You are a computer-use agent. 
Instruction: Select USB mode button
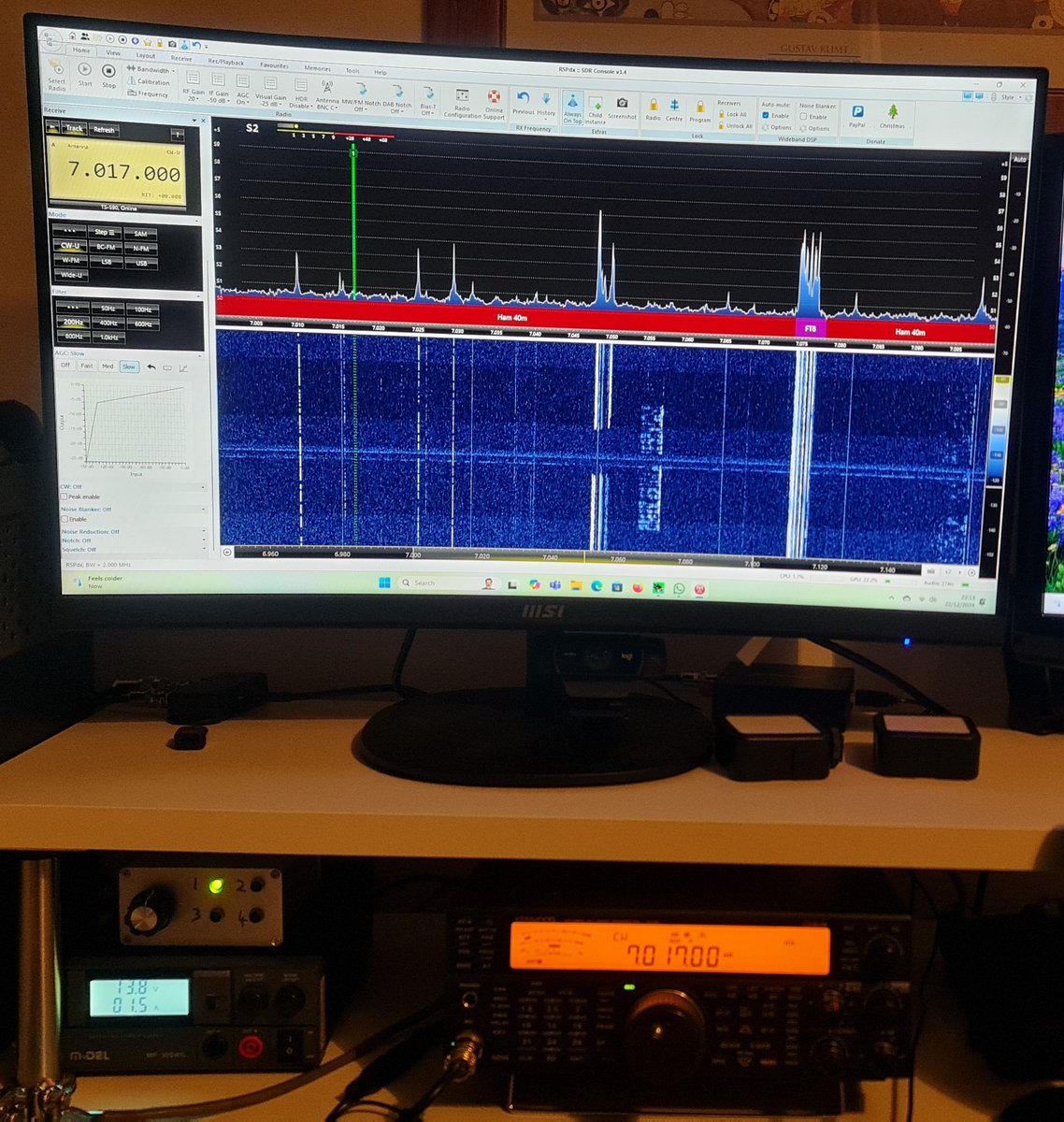click(141, 264)
